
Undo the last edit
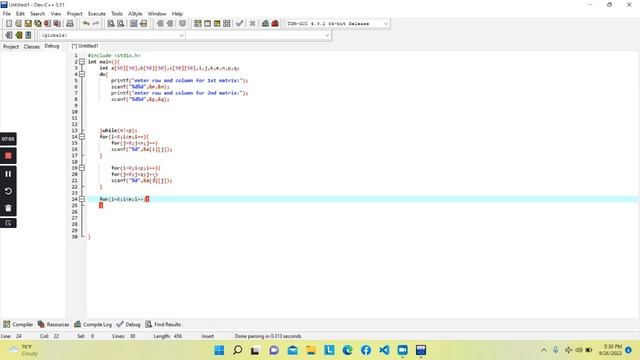tap(86, 24)
